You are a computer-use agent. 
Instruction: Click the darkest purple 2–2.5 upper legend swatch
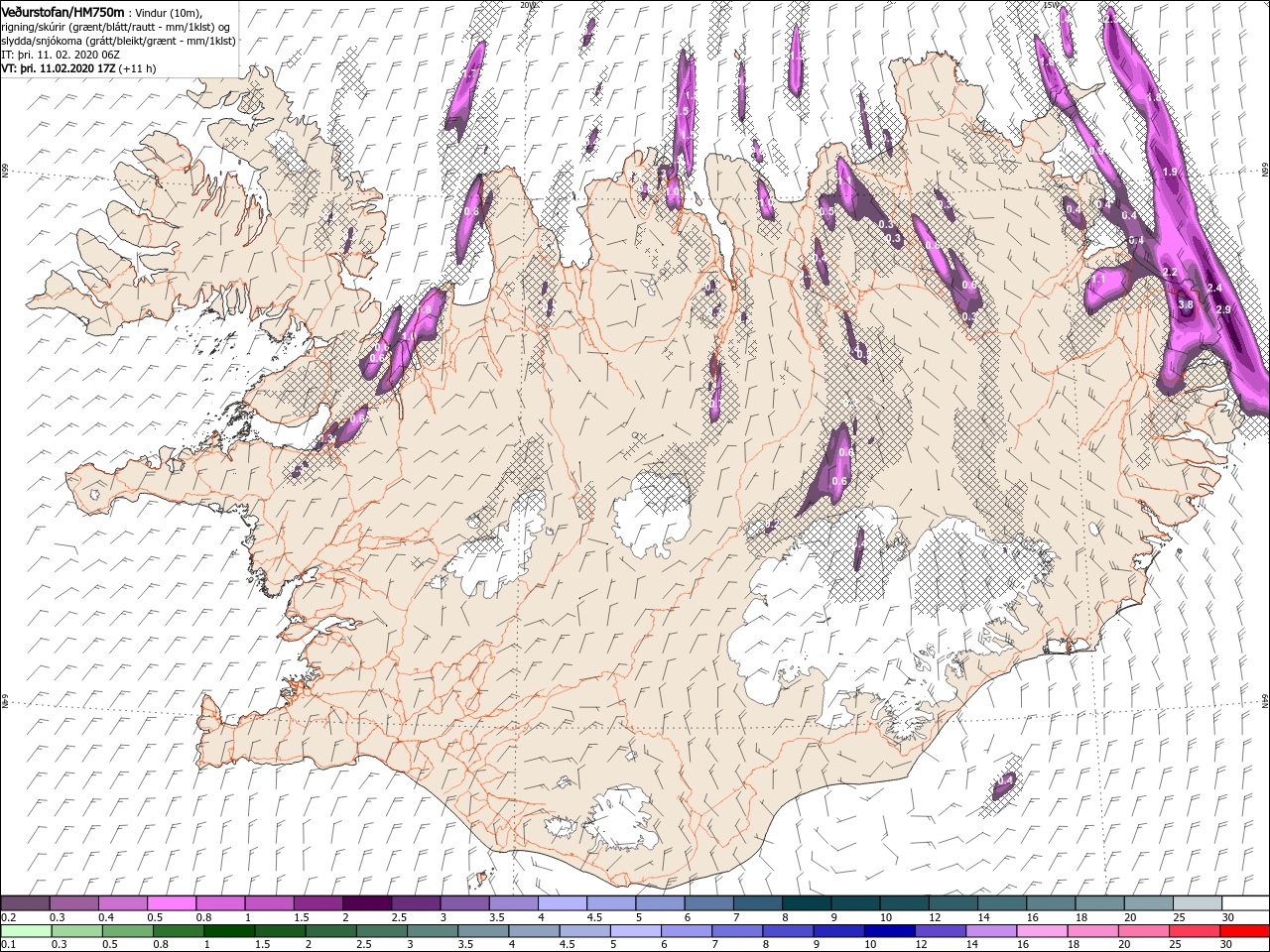tap(366, 903)
